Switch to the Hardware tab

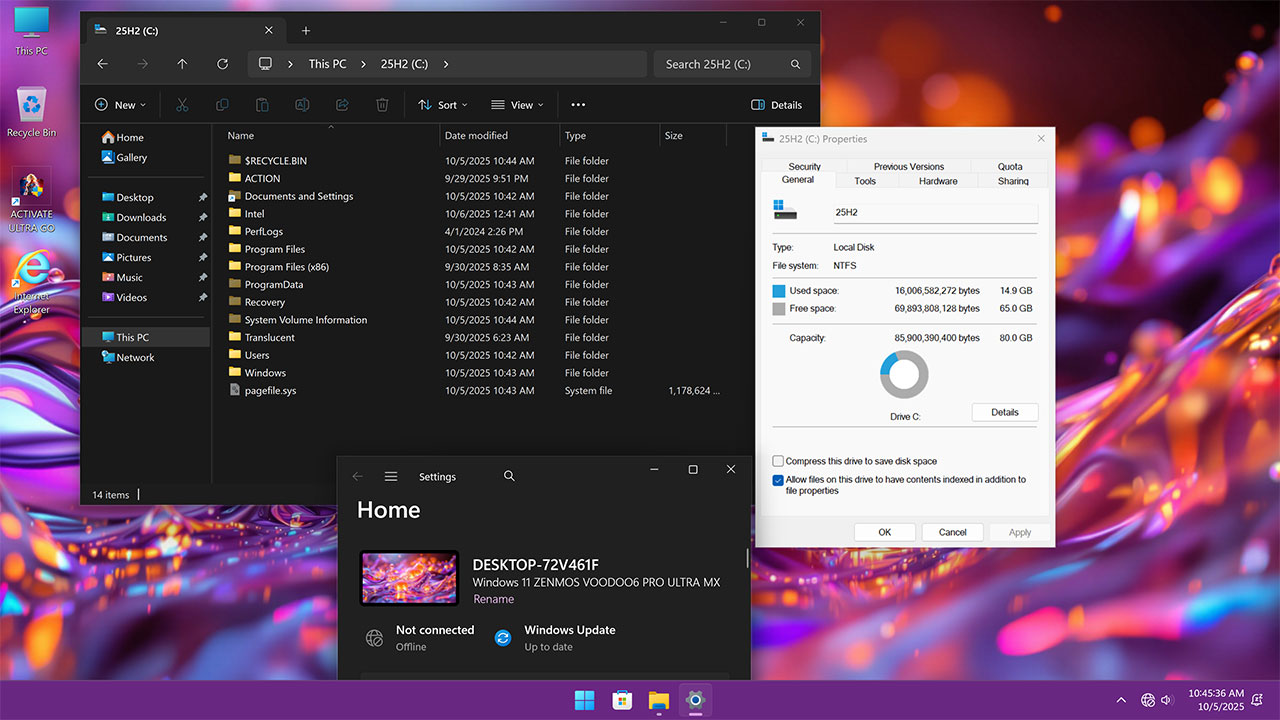point(938,181)
